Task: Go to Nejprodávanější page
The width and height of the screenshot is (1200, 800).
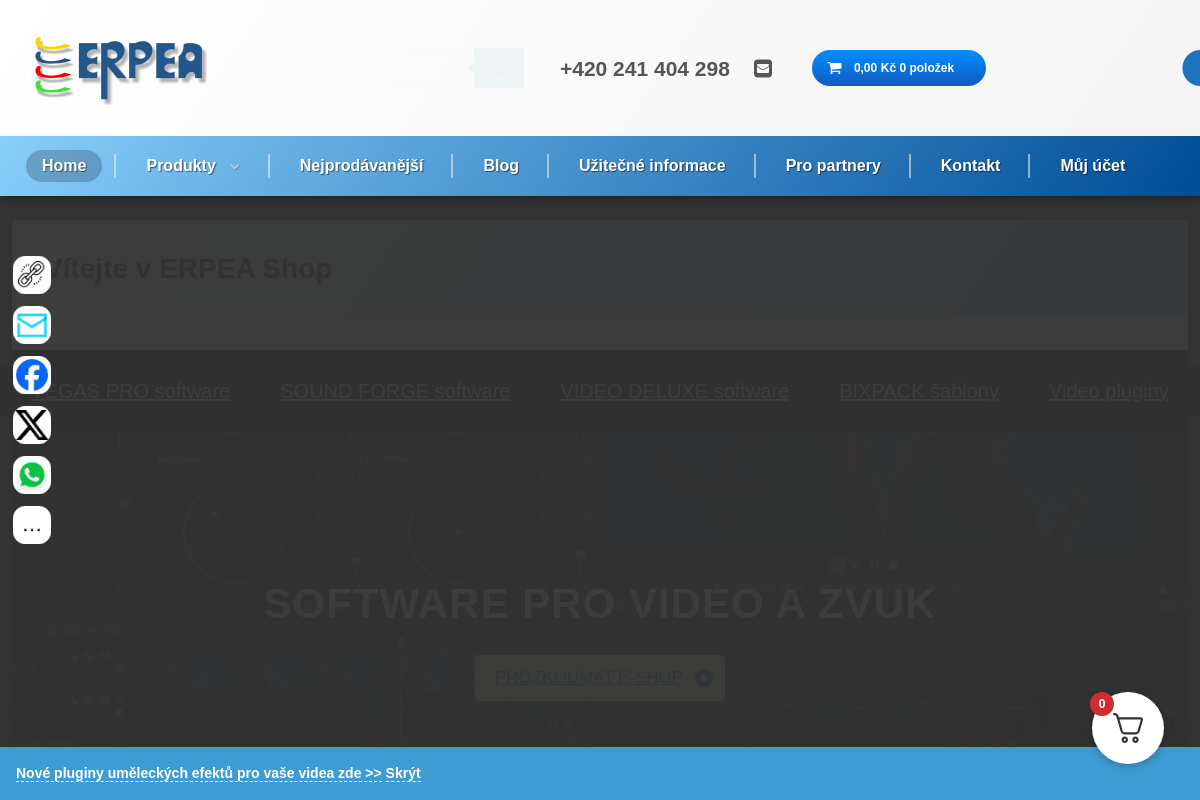Action: 361,166
